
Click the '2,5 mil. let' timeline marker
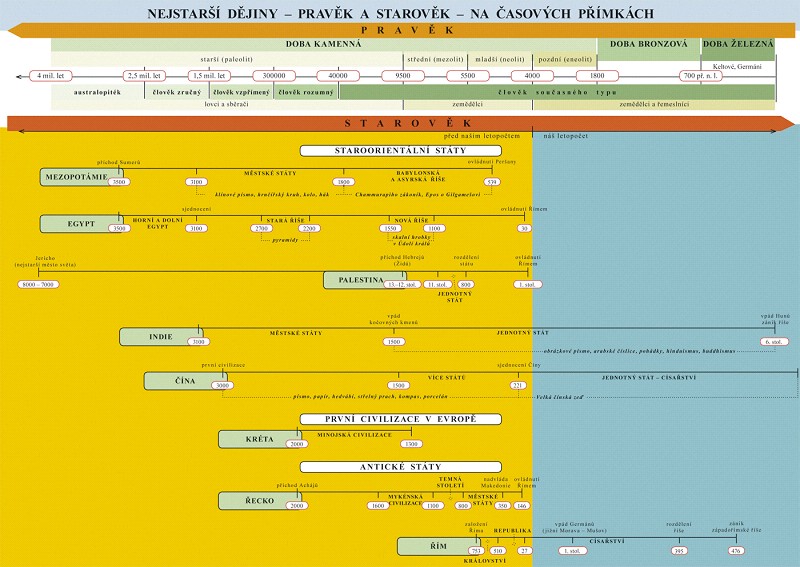tap(144, 76)
